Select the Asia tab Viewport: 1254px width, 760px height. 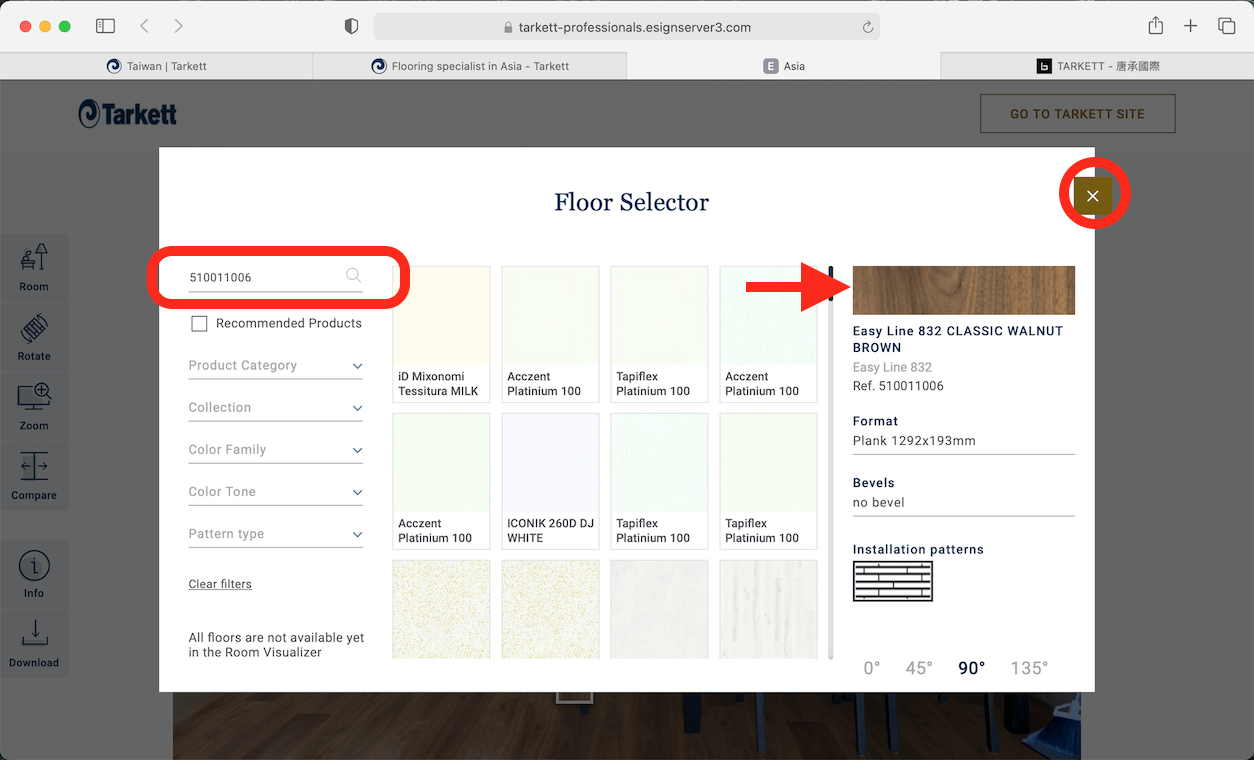pyautogui.click(x=784, y=66)
